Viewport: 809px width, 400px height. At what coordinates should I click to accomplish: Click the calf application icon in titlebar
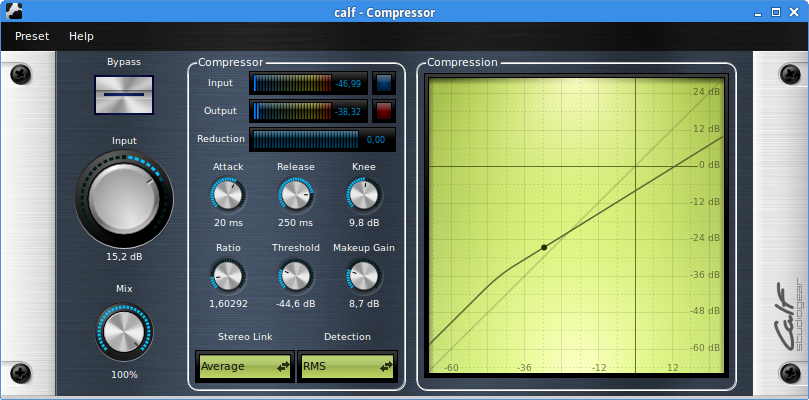click(x=14, y=11)
